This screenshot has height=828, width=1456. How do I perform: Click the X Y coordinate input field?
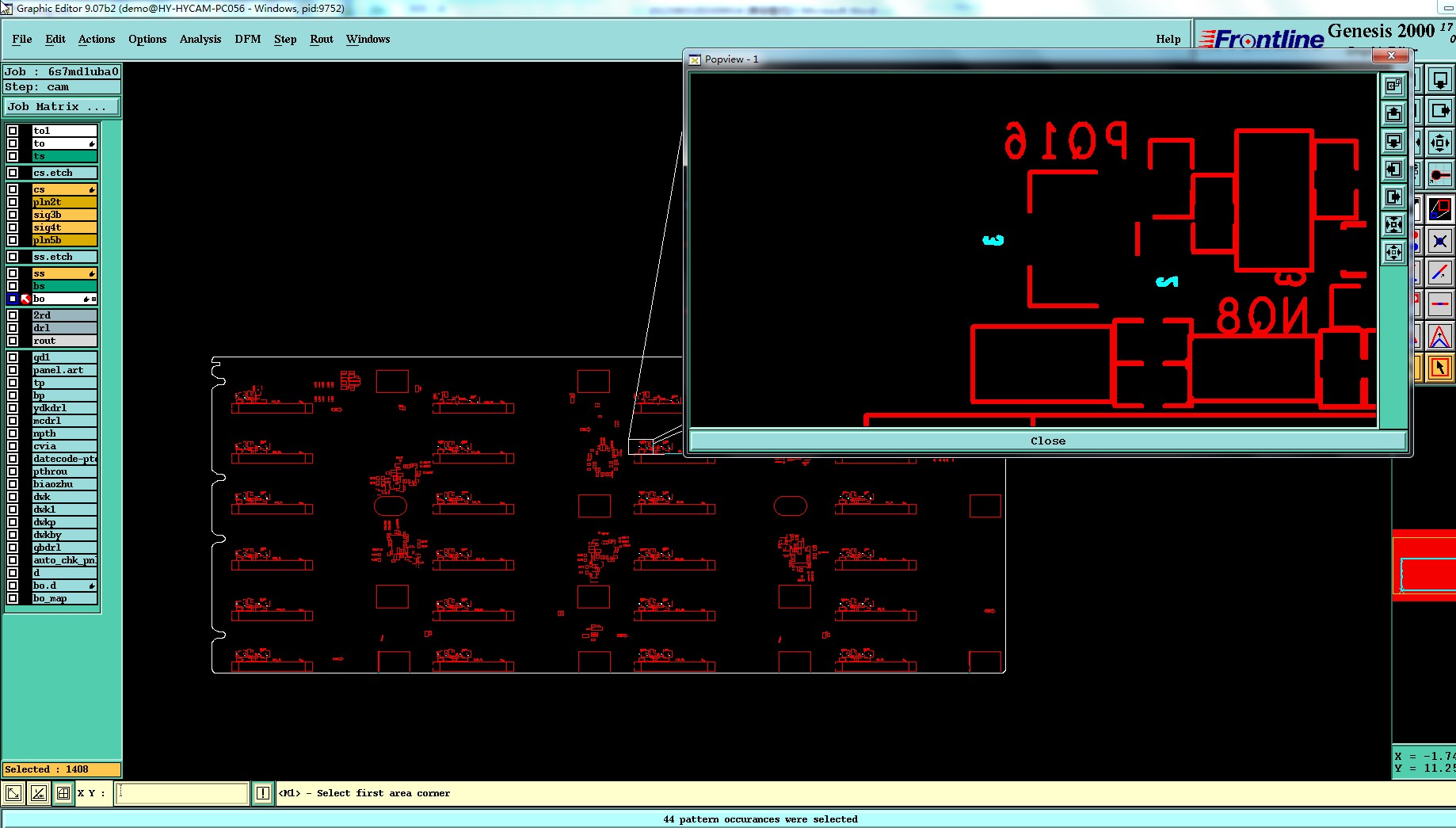(182, 792)
